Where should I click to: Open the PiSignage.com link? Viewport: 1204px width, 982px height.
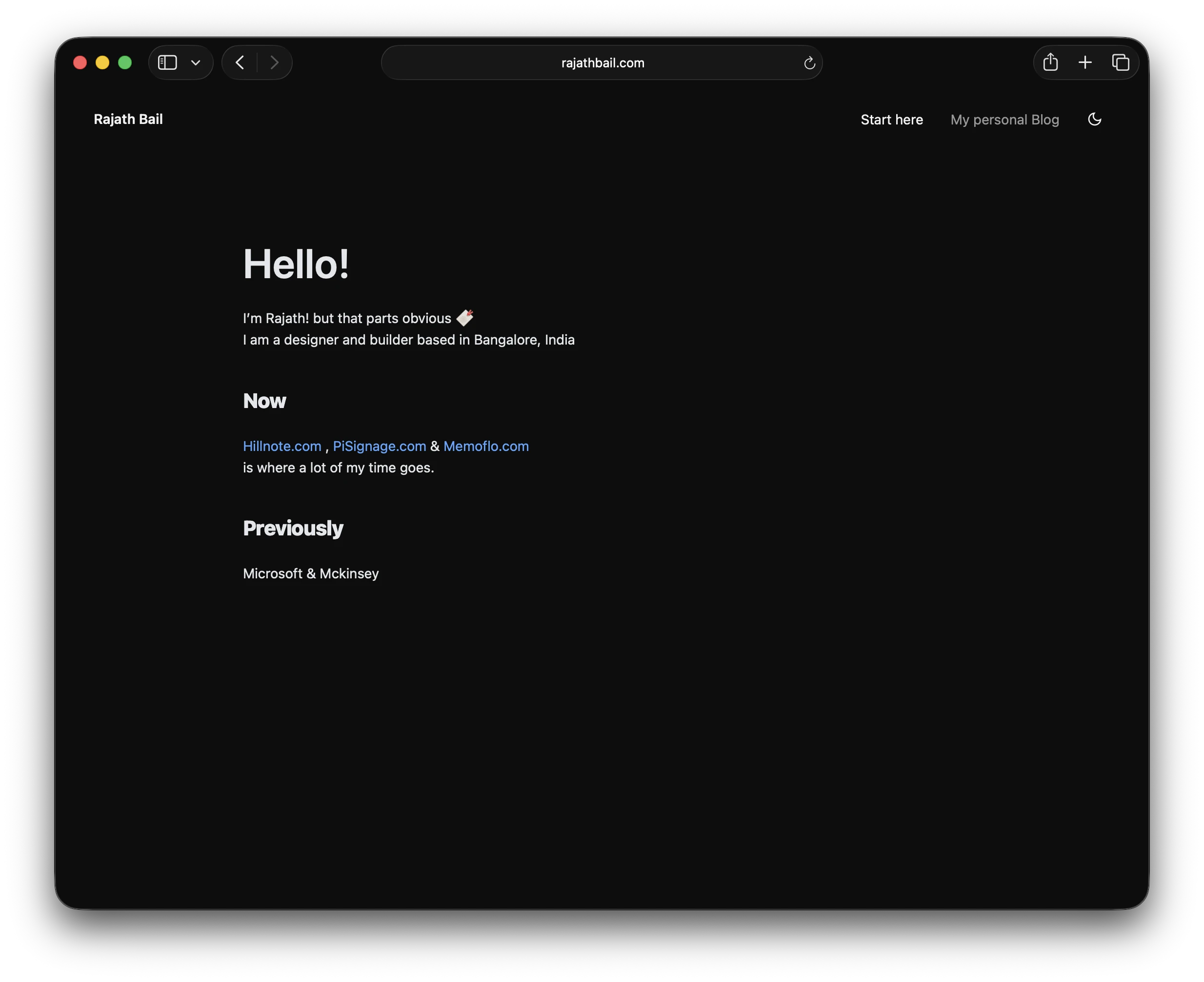click(379, 446)
